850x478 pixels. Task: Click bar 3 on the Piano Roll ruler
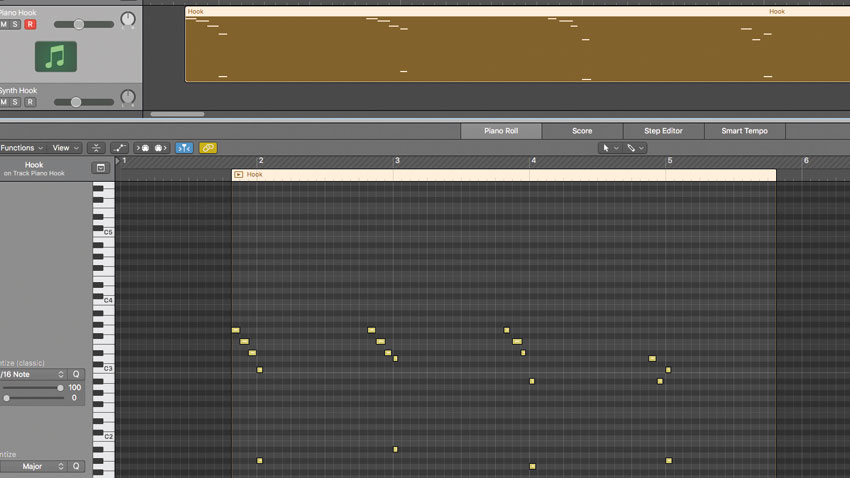(397, 161)
